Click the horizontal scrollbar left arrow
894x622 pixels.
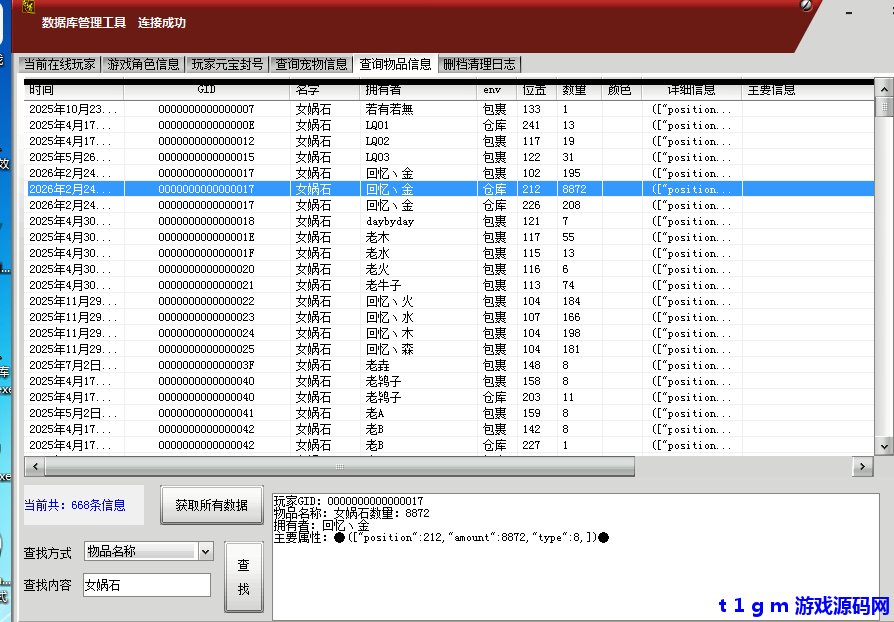pos(34,467)
